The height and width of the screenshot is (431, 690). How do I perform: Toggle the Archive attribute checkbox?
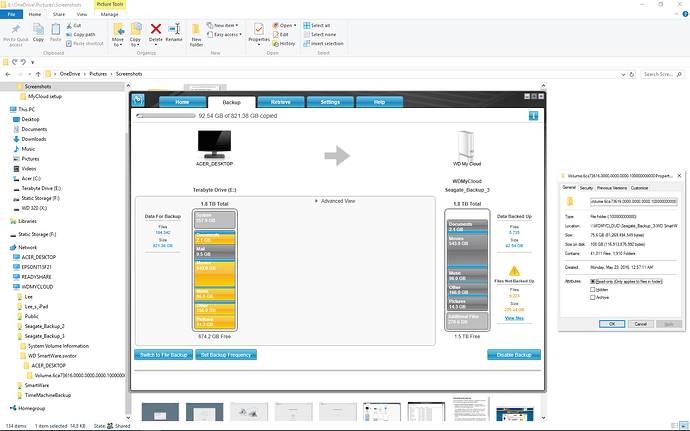click(x=593, y=297)
